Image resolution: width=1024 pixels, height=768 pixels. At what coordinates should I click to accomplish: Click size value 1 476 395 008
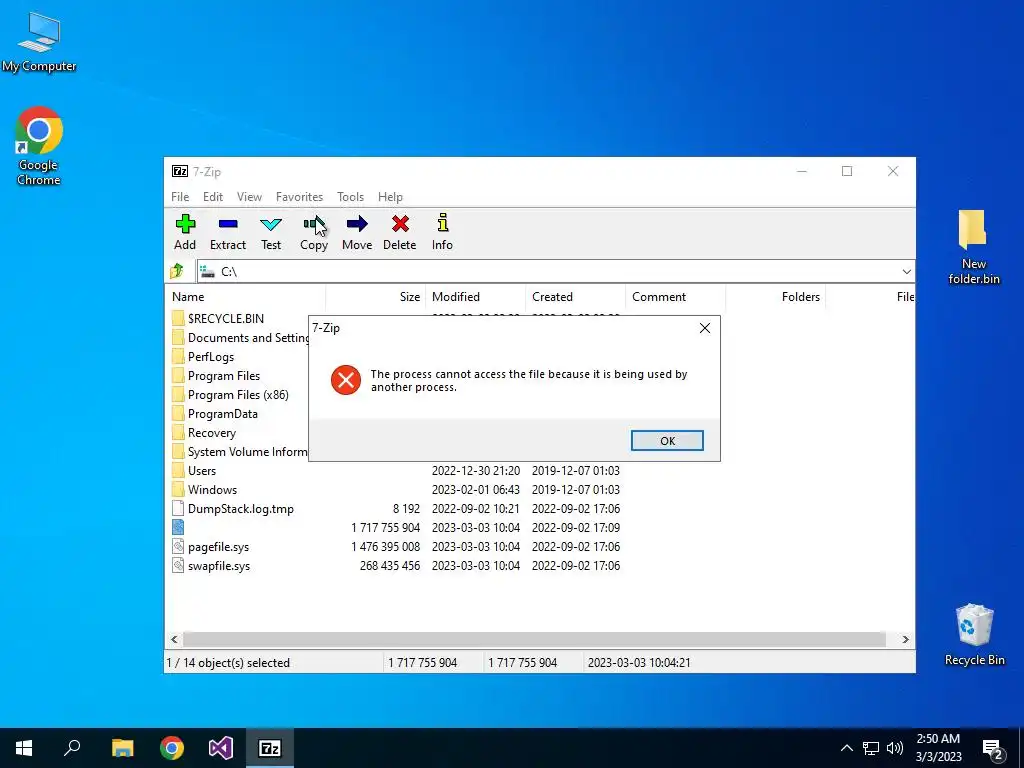[385, 547]
